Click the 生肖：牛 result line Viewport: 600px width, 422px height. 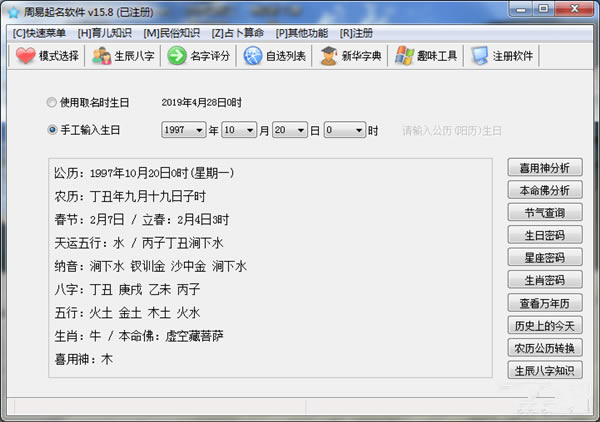coord(139,336)
